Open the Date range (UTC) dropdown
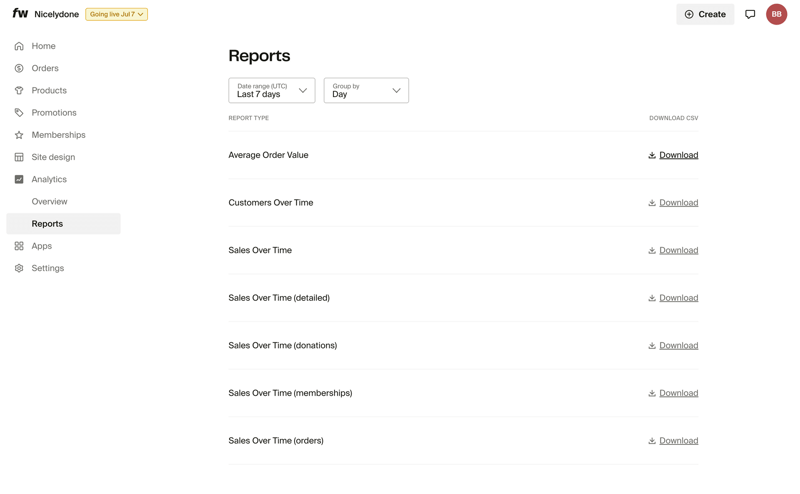 (271, 90)
